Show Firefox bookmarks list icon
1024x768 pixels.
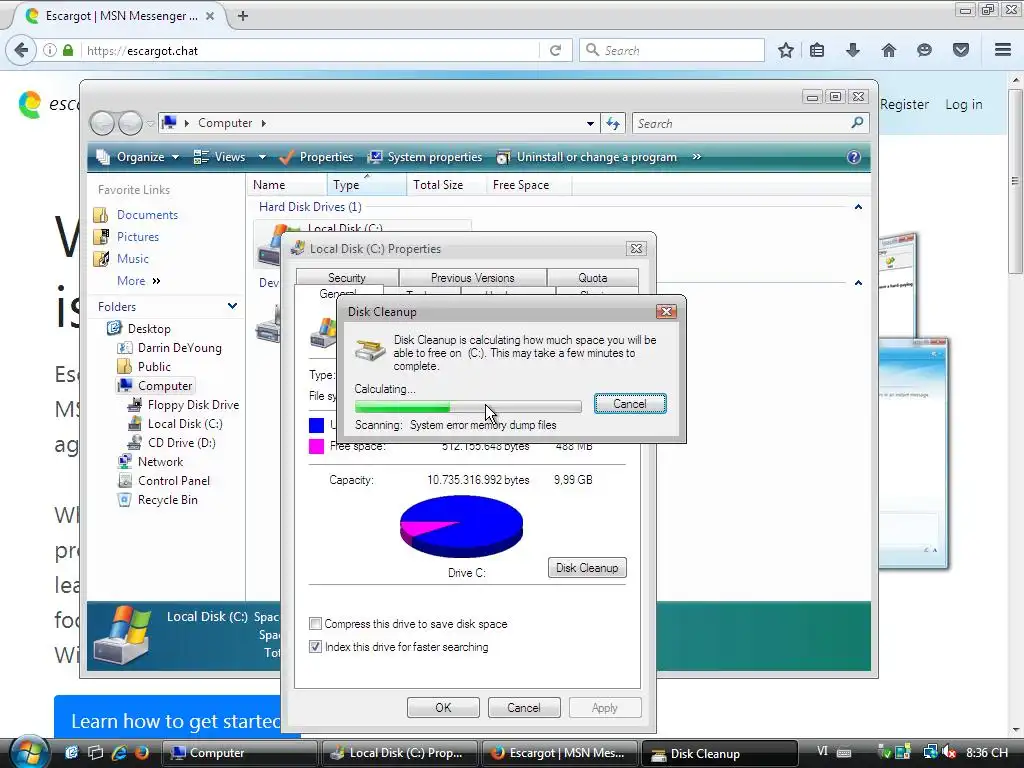pyautogui.click(x=817, y=50)
